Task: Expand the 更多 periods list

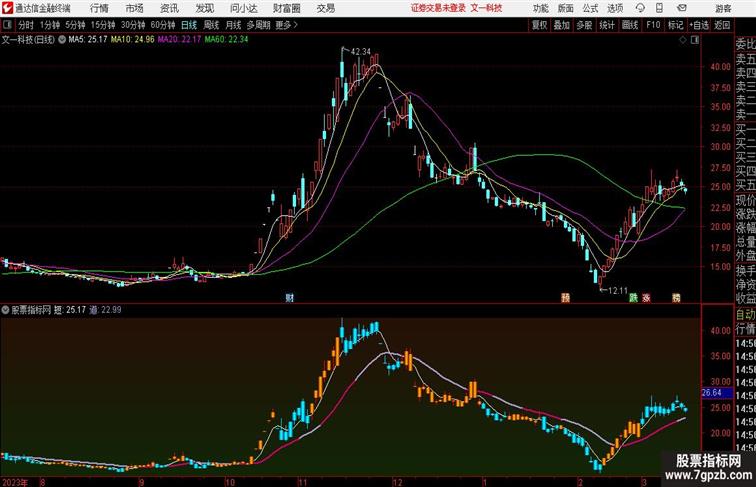Action: (x=286, y=25)
